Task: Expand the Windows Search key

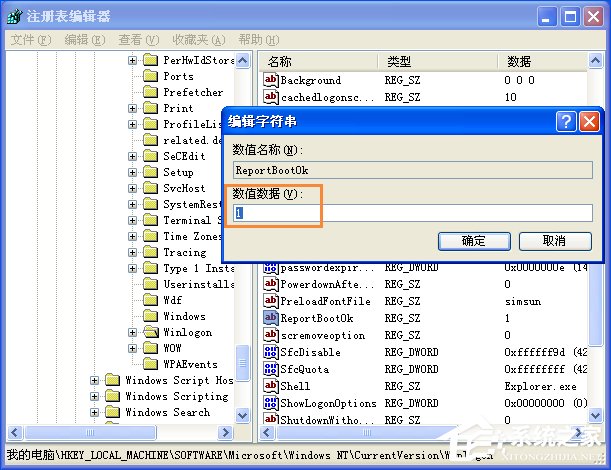Action: [x=94, y=412]
